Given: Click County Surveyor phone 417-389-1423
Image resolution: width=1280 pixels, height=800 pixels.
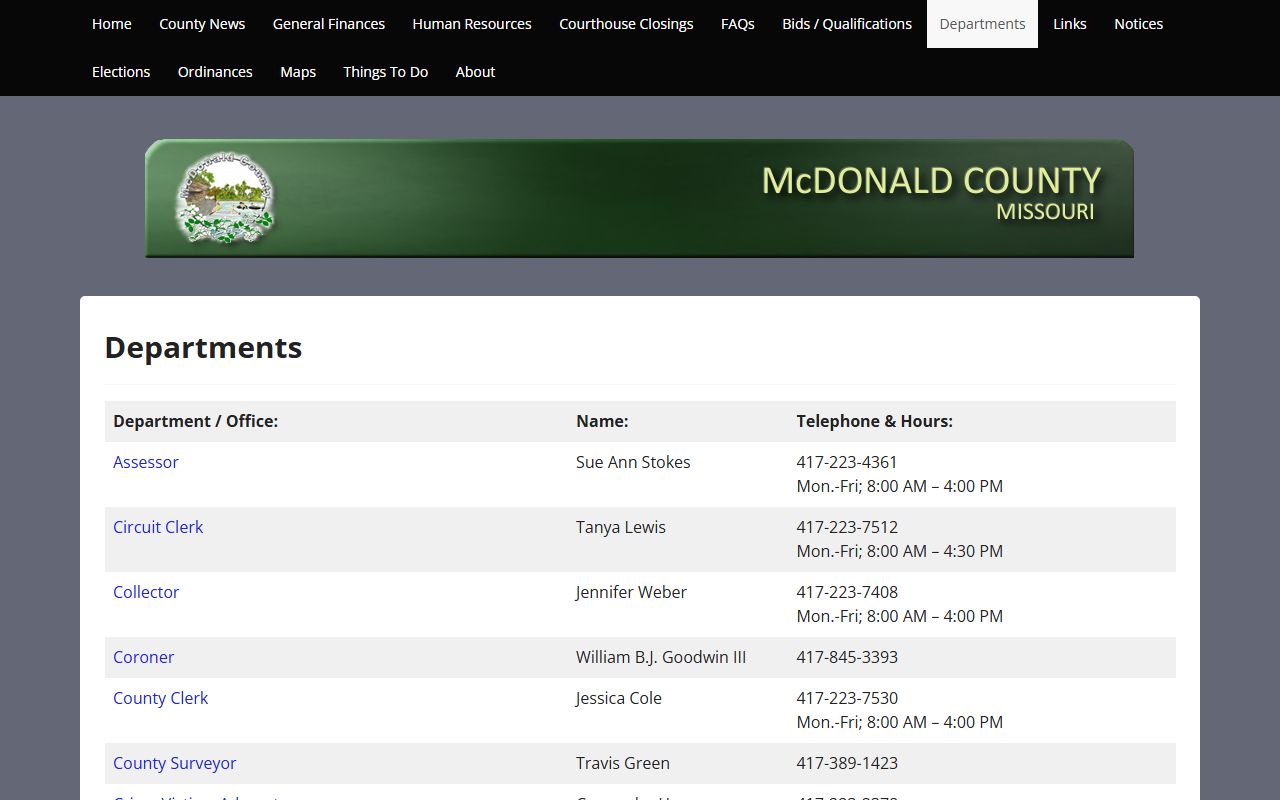Looking at the screenshot, I should (847, 763).
